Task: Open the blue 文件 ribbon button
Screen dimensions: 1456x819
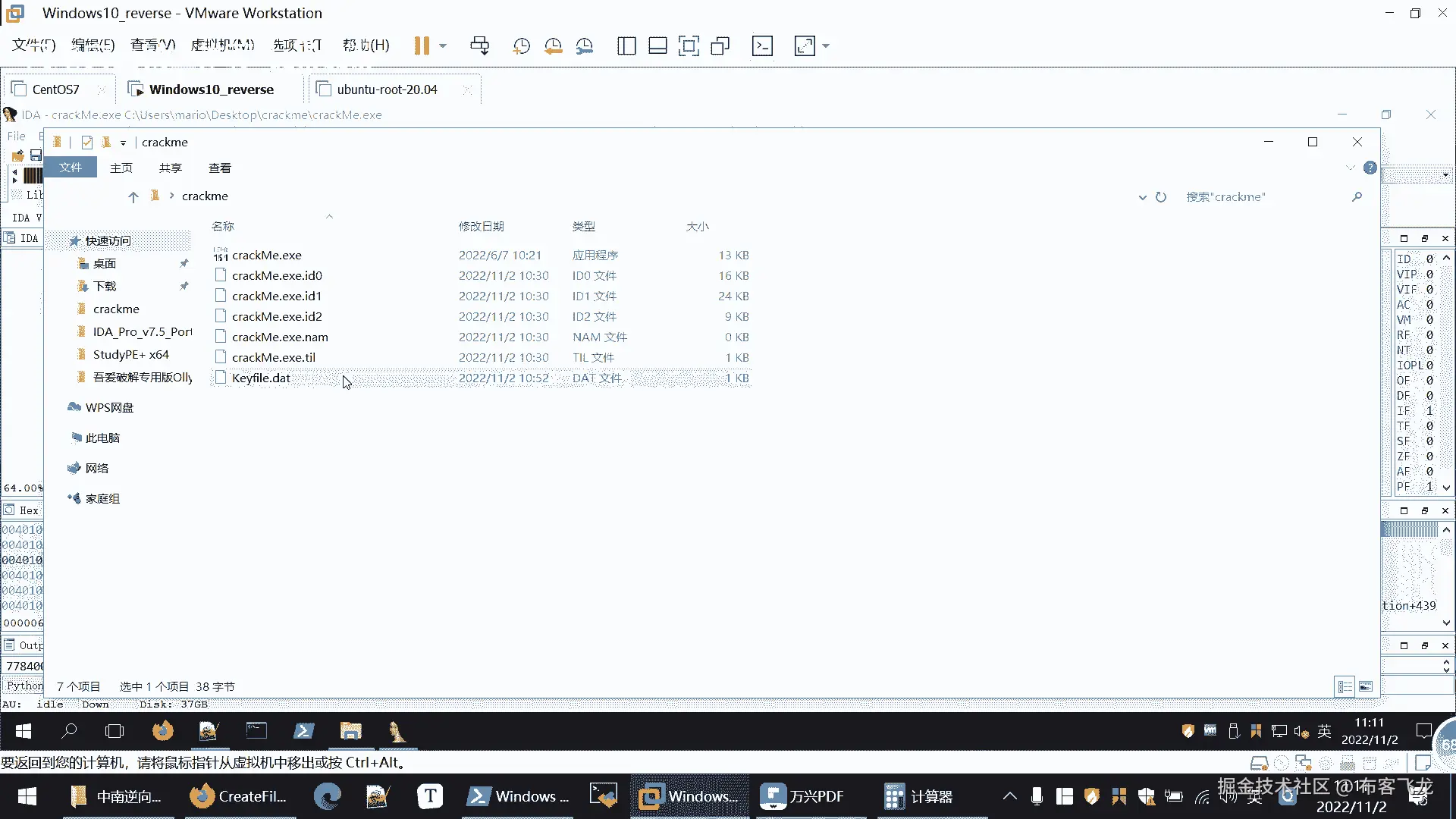Action: point(71,168)
